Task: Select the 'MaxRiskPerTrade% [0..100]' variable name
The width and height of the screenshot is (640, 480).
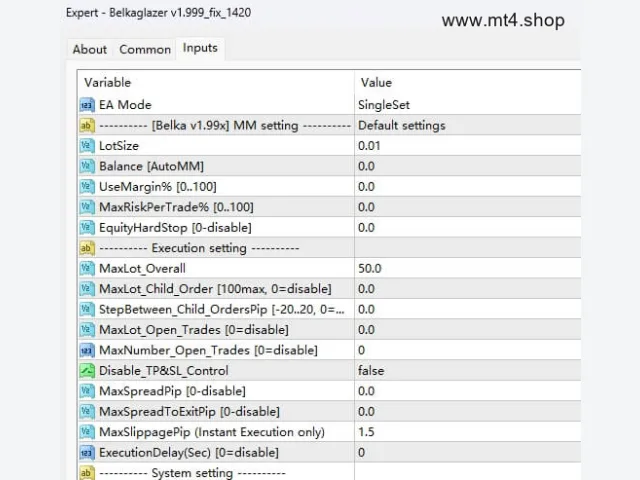Action: [x=176, y=207]
